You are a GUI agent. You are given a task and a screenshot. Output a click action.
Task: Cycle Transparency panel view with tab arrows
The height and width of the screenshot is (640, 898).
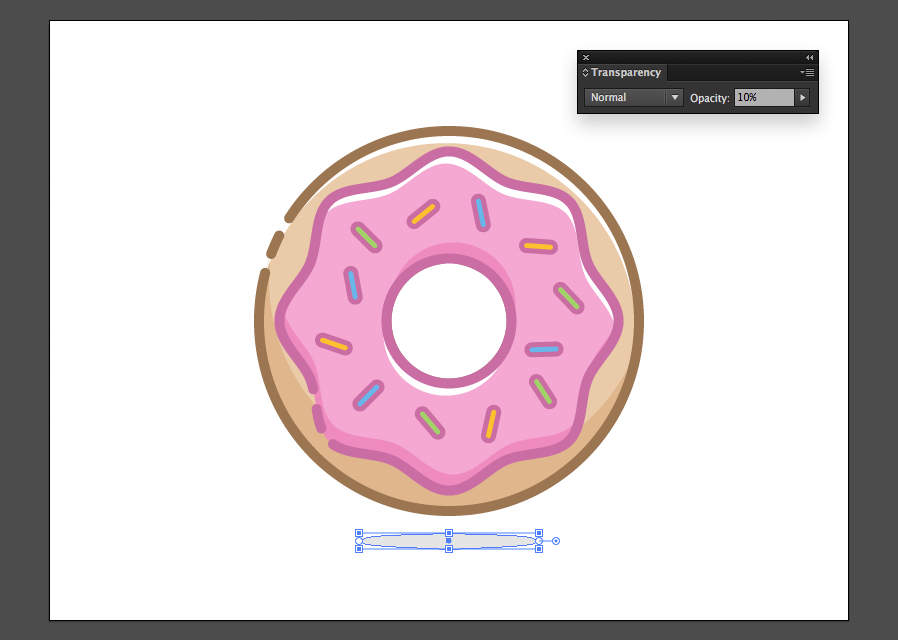point(585,73)
